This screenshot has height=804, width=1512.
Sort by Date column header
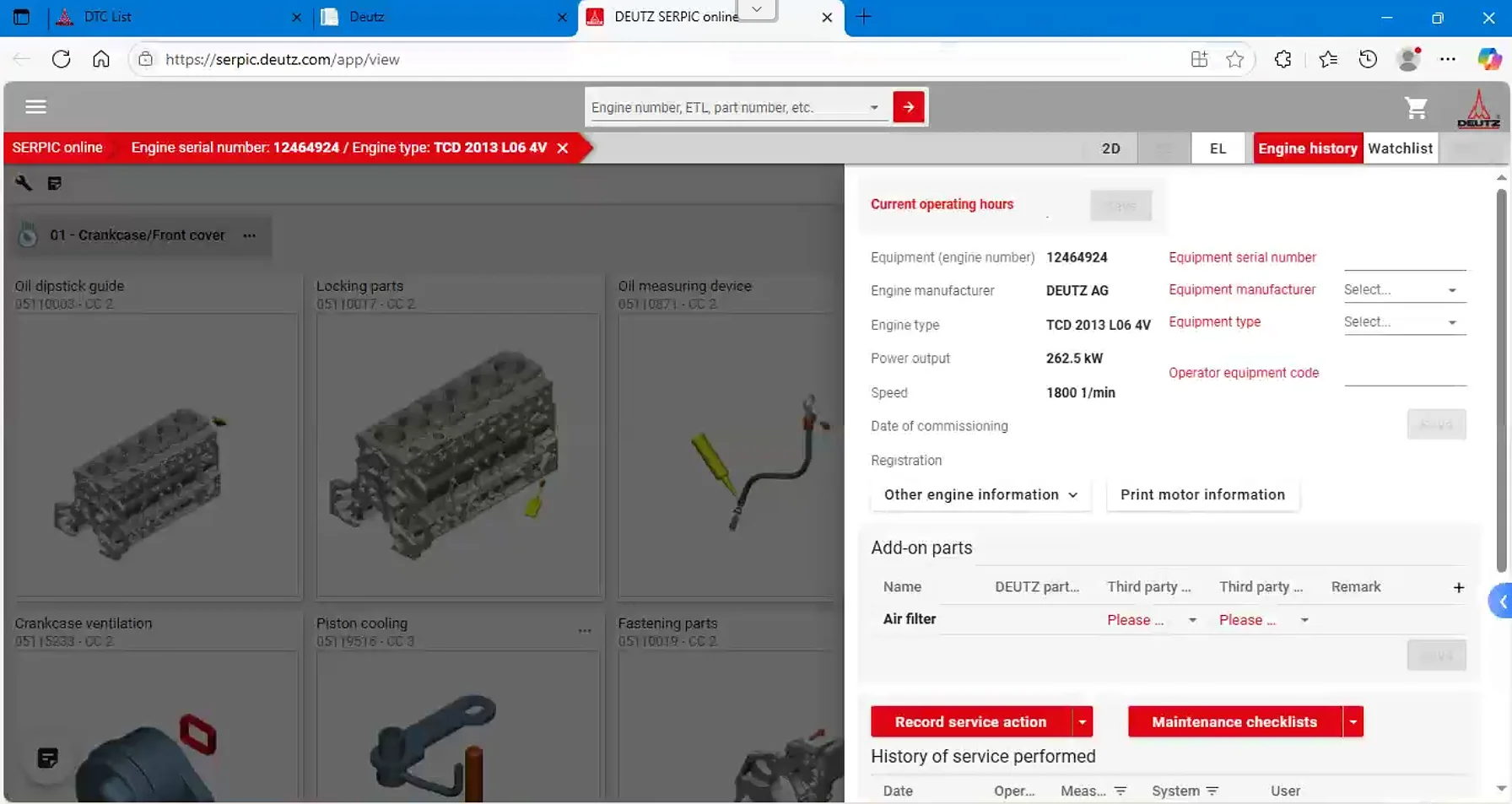point(898,791)
